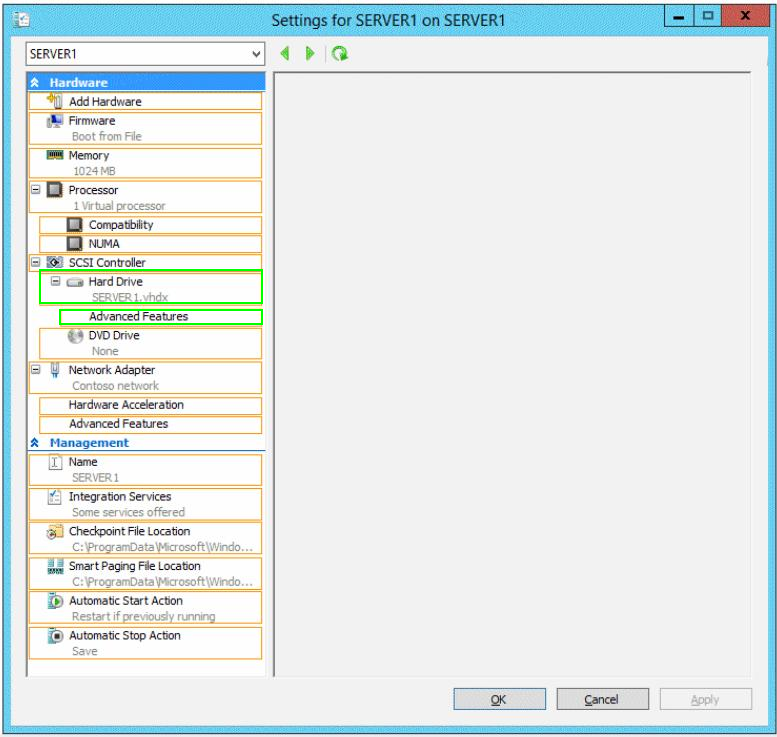The width and height of the screenshot is (777, 737).
Task: Select NUMA under Processor
Action: tap(150, 244)
